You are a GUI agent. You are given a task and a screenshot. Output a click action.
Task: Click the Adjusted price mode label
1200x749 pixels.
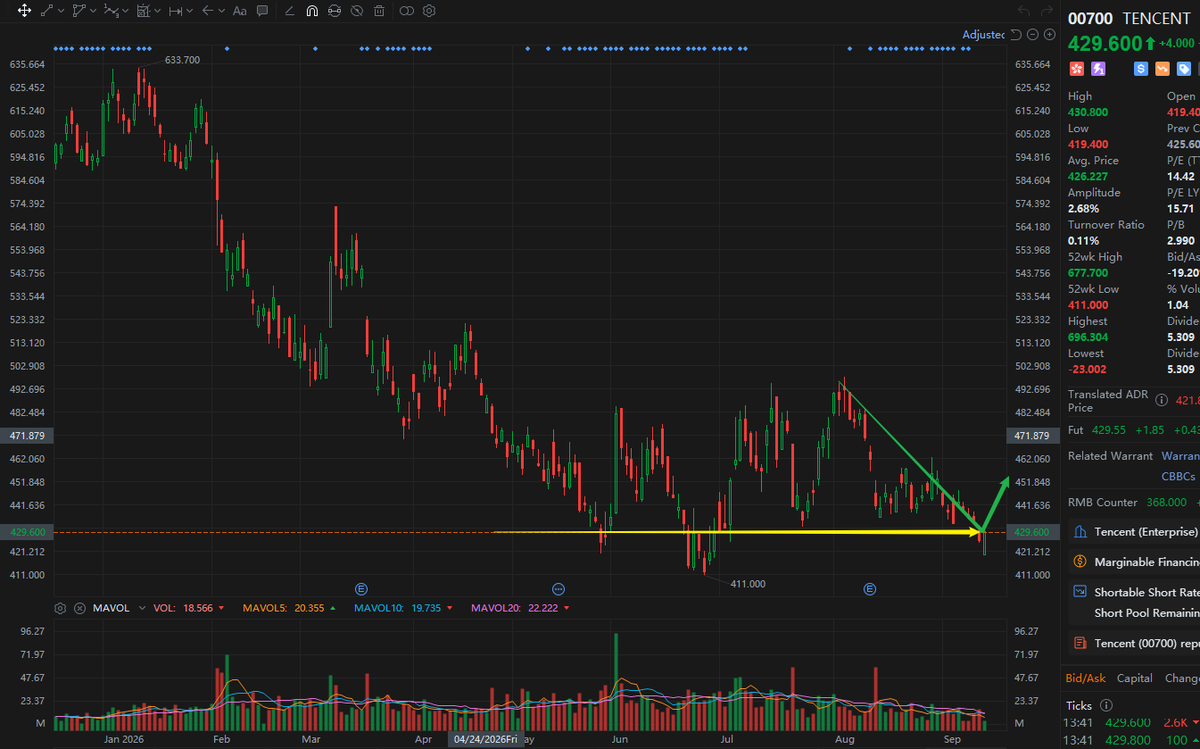point(983,35)
